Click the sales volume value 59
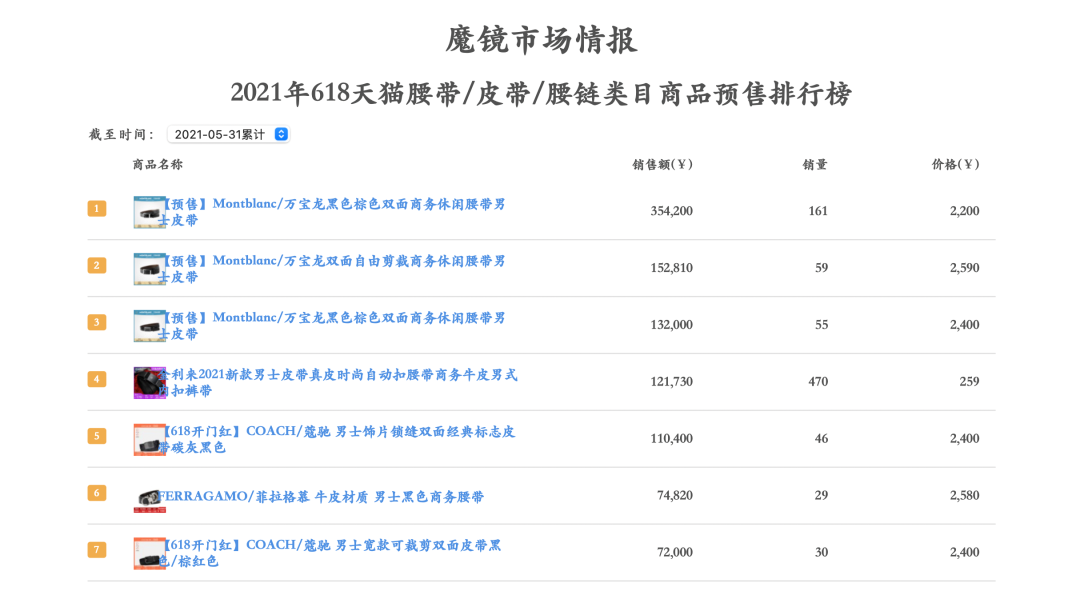Image resolution: width=1080 pixels, height=591 pixels. click(822, 268)
